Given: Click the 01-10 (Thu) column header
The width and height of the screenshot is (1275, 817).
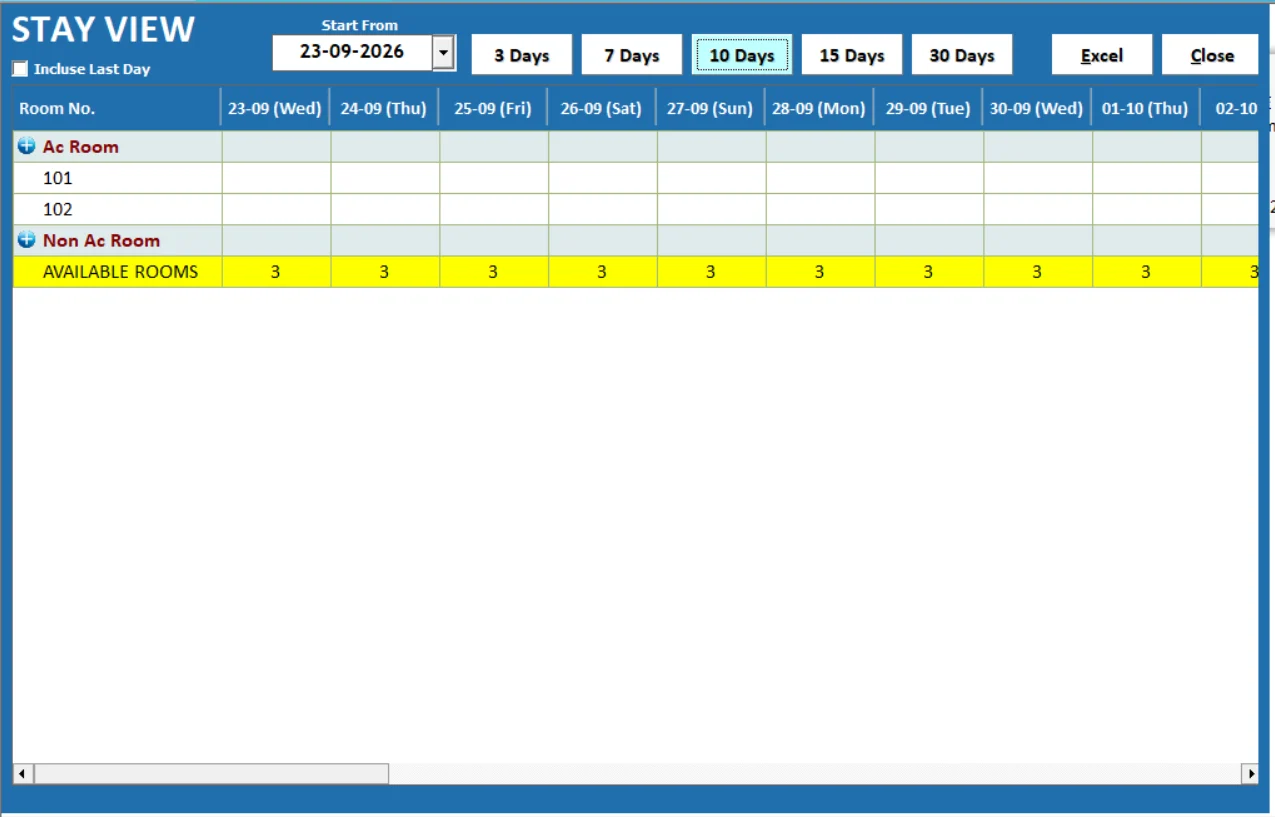Looking at the screenshot, I should [1145, 108].
